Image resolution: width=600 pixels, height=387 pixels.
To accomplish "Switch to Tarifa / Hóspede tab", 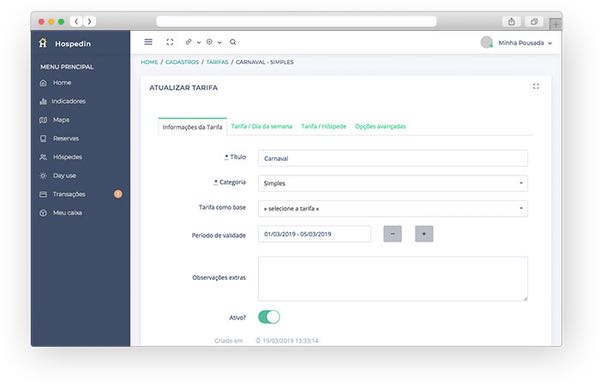I will tap(324, 126).
